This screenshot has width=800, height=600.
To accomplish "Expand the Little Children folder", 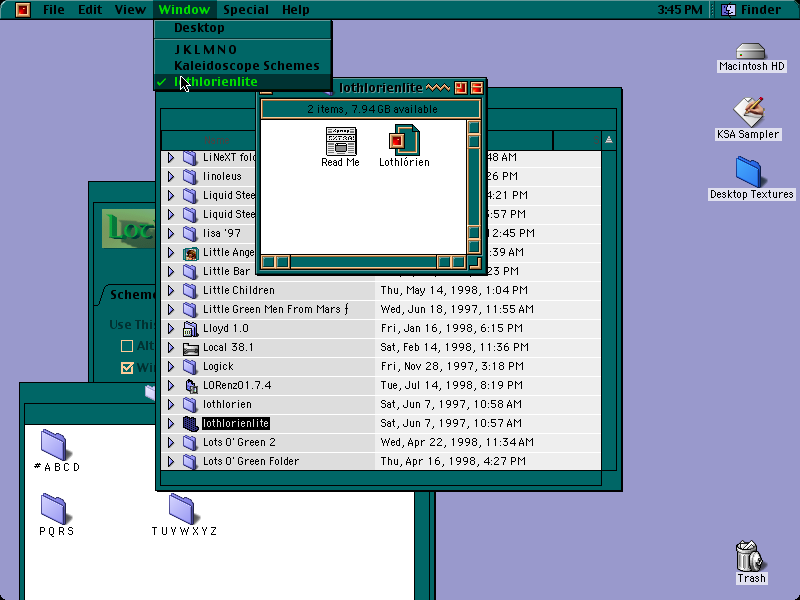I will [171, 291].
